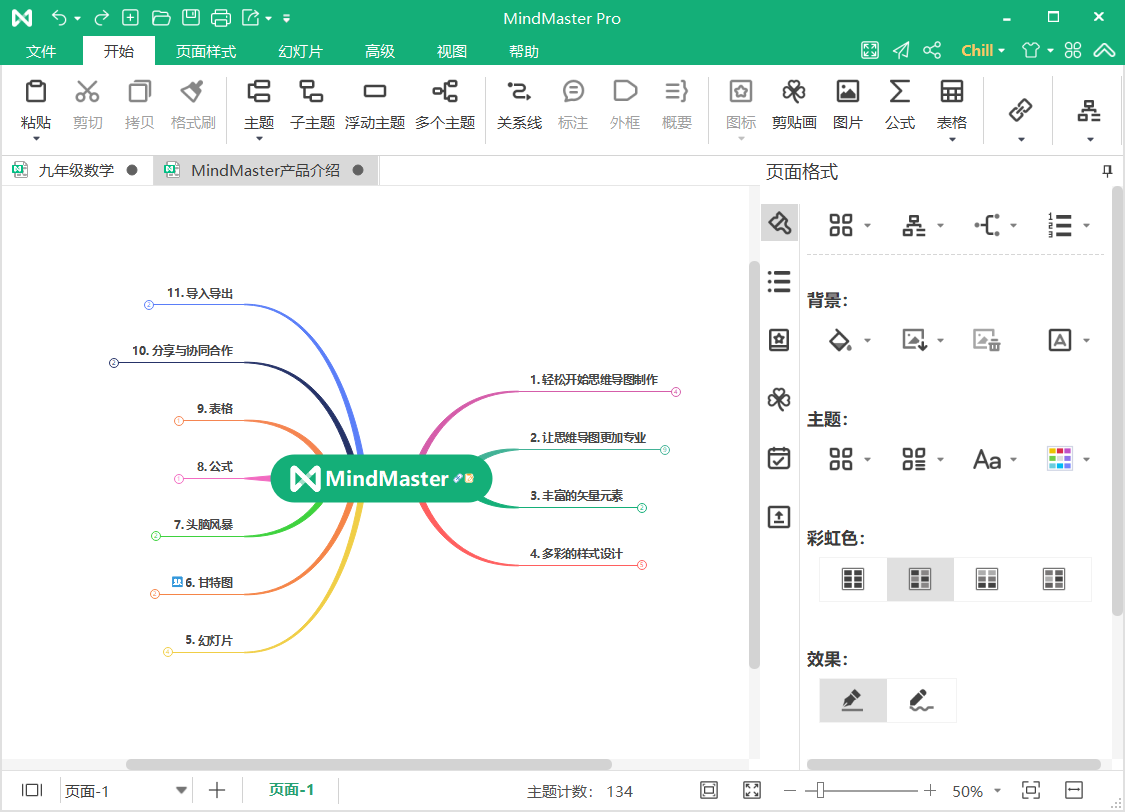The height and width of the screenshot is (812, 1125).
Task: Click the canvas horizontal scrollbar
Action: [369, 765]
